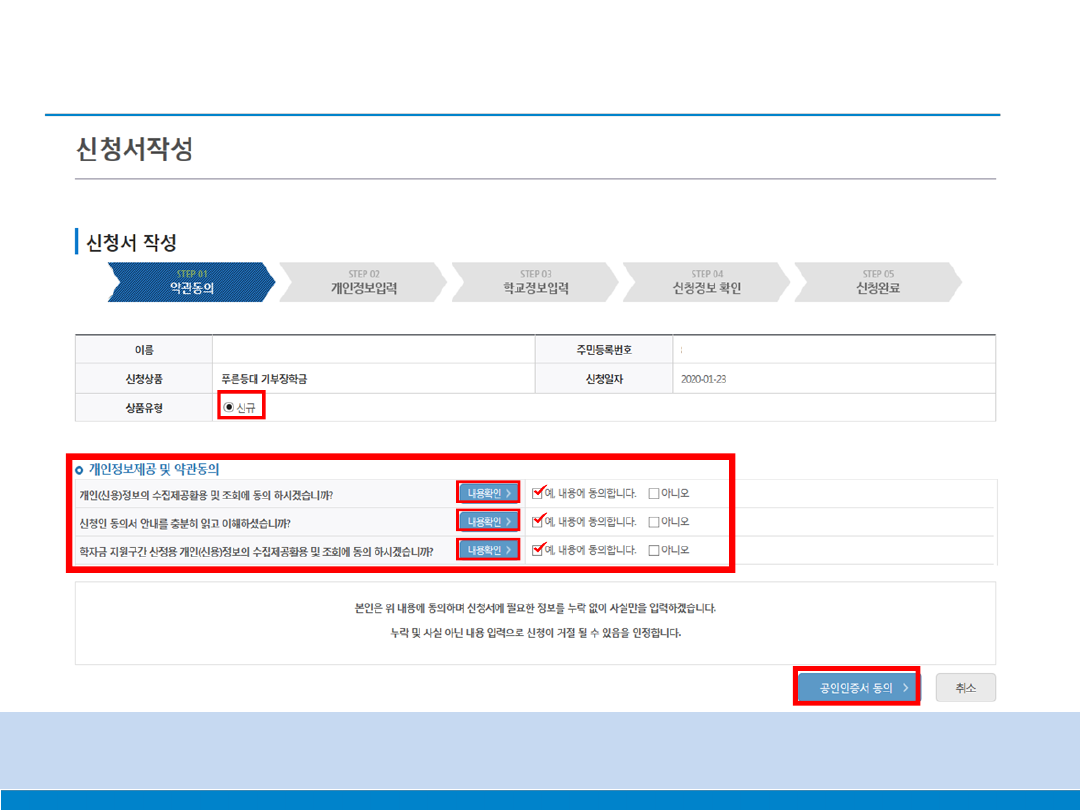Open 내용확인 for 신청인 동의서 안내
Screen dimensions: 1080x810
tap(489, 521)
